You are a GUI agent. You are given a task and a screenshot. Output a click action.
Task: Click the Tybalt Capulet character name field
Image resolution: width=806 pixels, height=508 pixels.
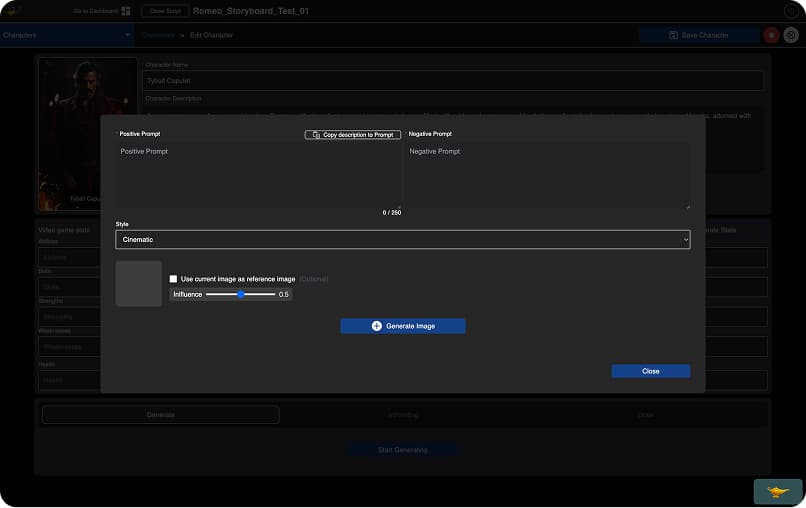pyautogui.click(x=452, y=81)
